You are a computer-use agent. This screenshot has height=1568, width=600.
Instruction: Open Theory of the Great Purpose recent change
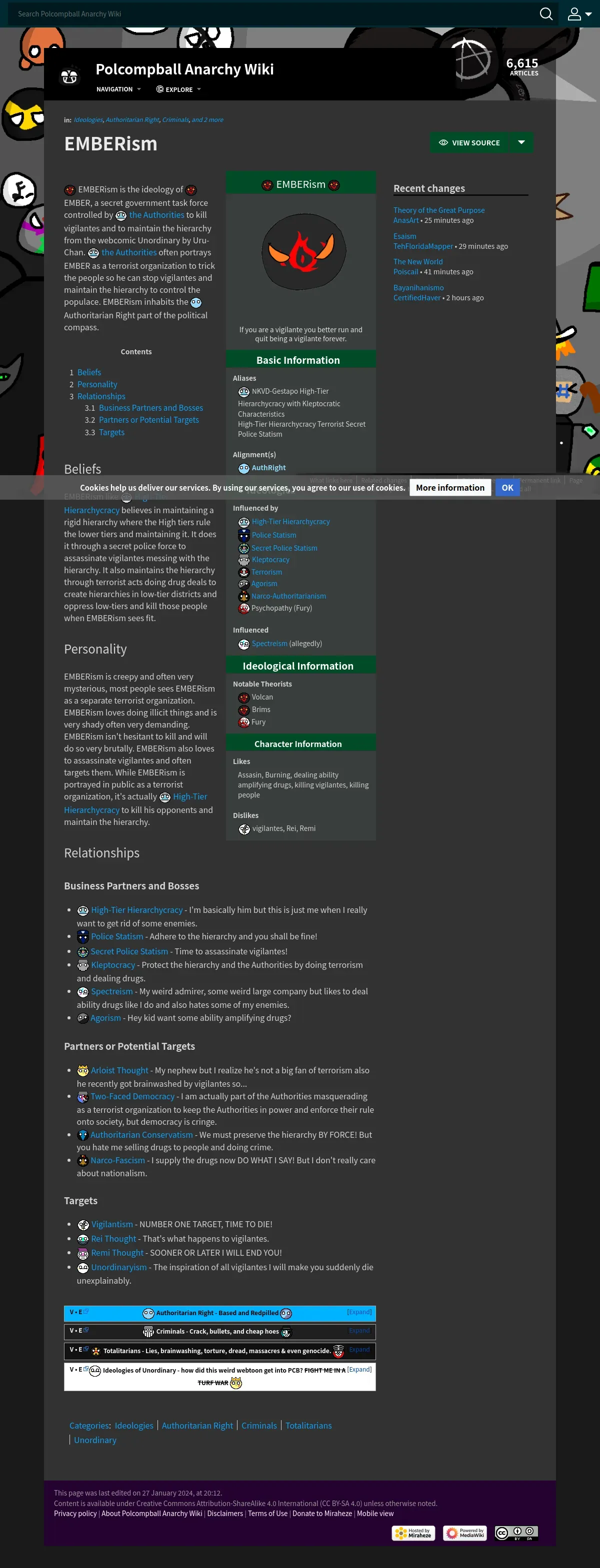click(x=438, y=210)
